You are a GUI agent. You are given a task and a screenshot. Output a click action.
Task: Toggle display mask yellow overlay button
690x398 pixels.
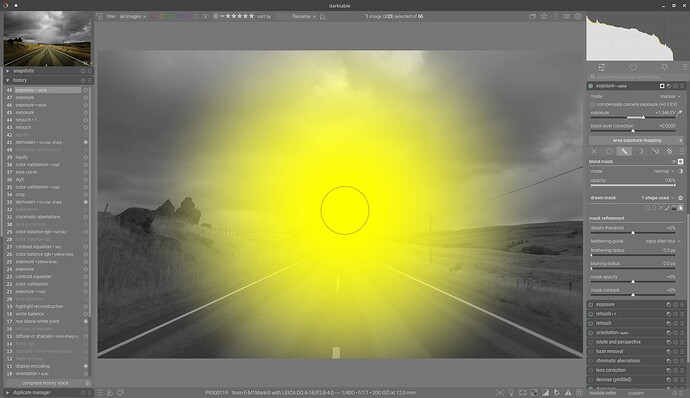(681, 162)
